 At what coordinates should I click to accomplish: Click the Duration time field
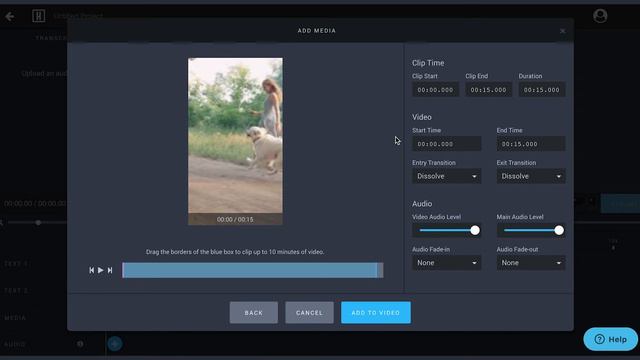(542, 90)
